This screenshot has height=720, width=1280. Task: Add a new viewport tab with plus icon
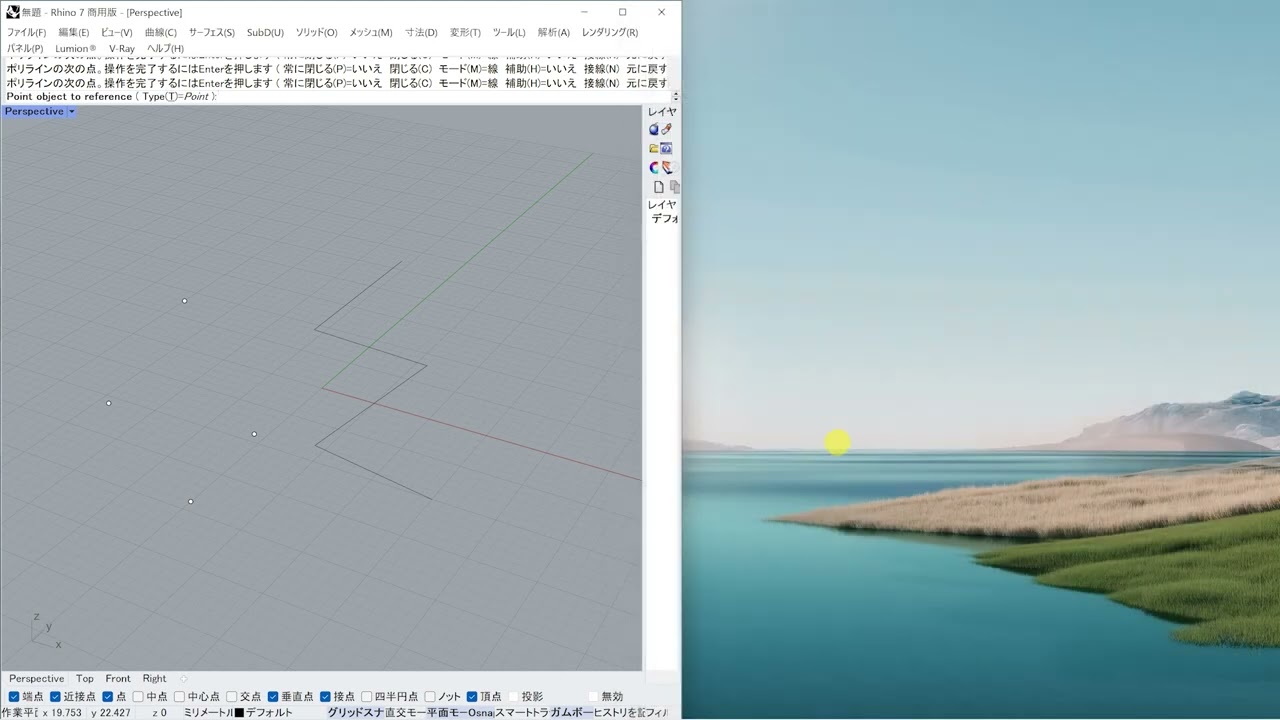point(183,678)
